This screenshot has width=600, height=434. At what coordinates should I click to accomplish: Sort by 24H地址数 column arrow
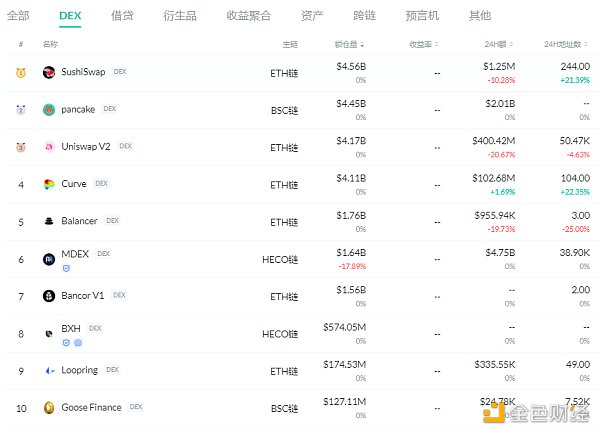click(x=586, y=45)
